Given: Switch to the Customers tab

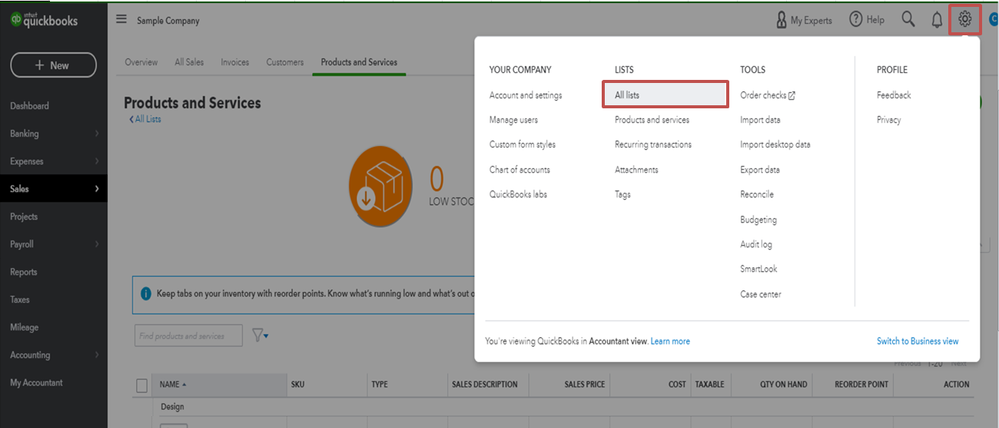Looking at the screenshot, I should 285,62.
